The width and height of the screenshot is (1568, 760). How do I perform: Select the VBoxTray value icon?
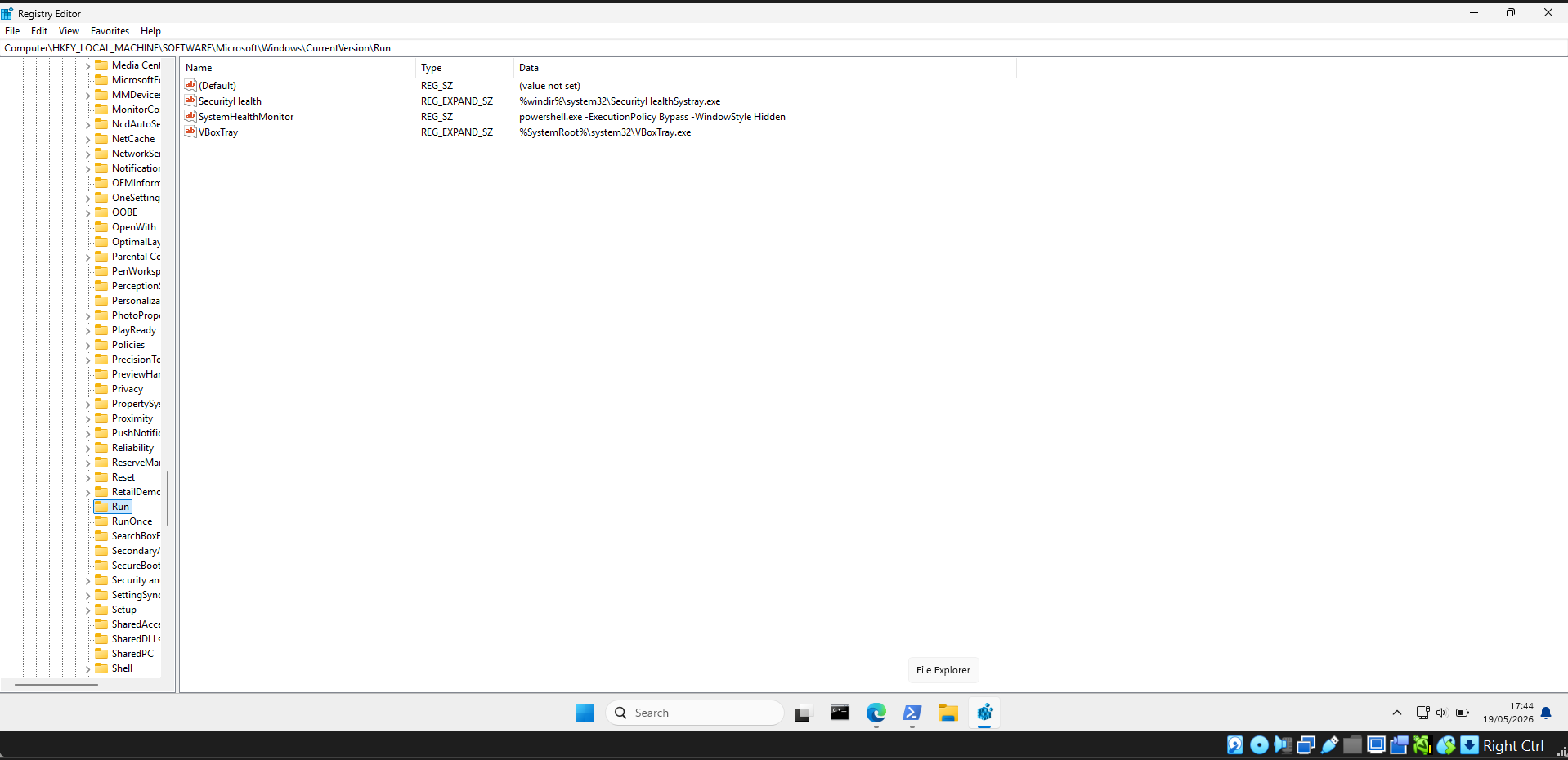coord(190,132)
